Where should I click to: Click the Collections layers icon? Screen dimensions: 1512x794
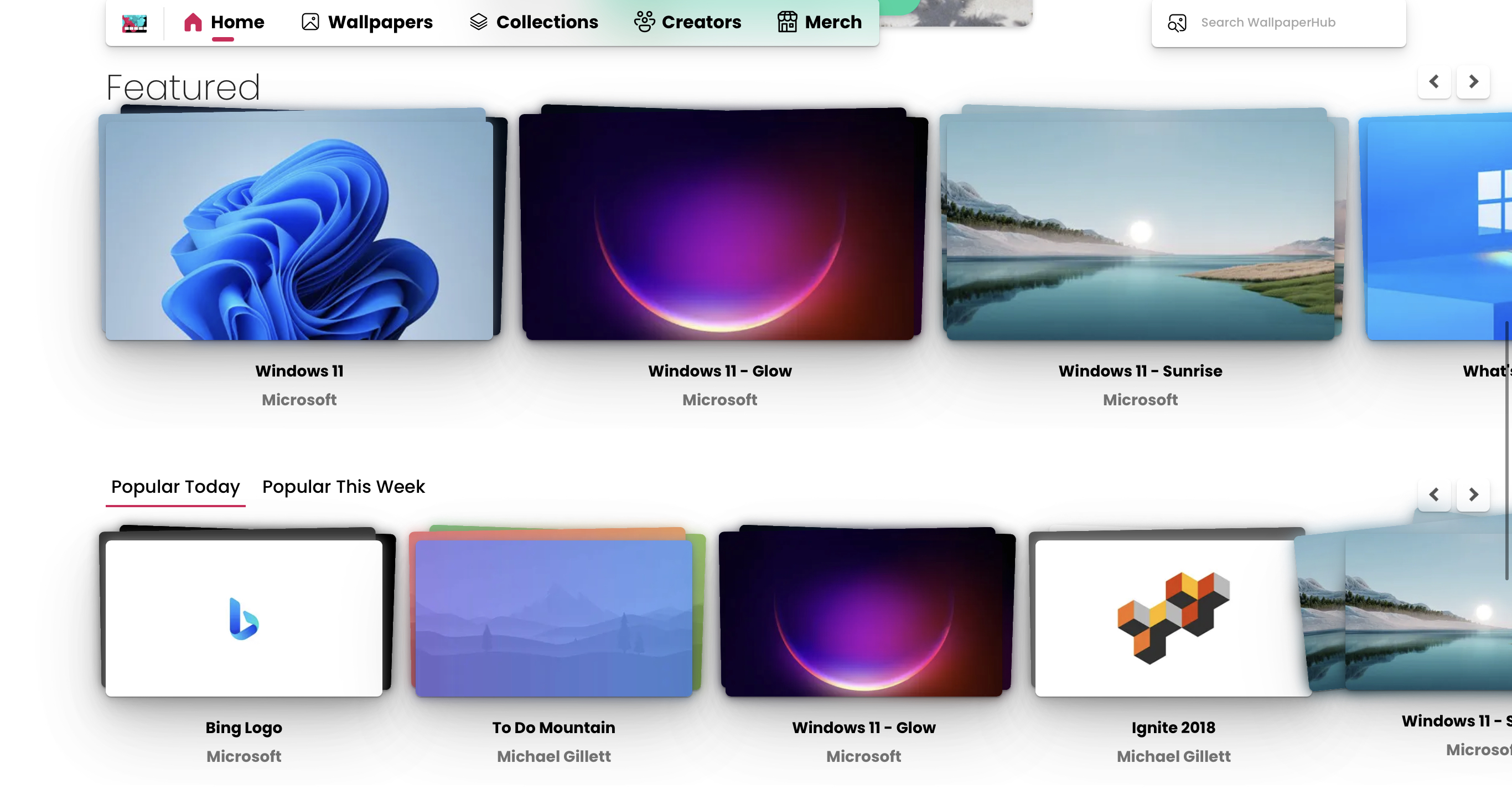click(478, 22)
